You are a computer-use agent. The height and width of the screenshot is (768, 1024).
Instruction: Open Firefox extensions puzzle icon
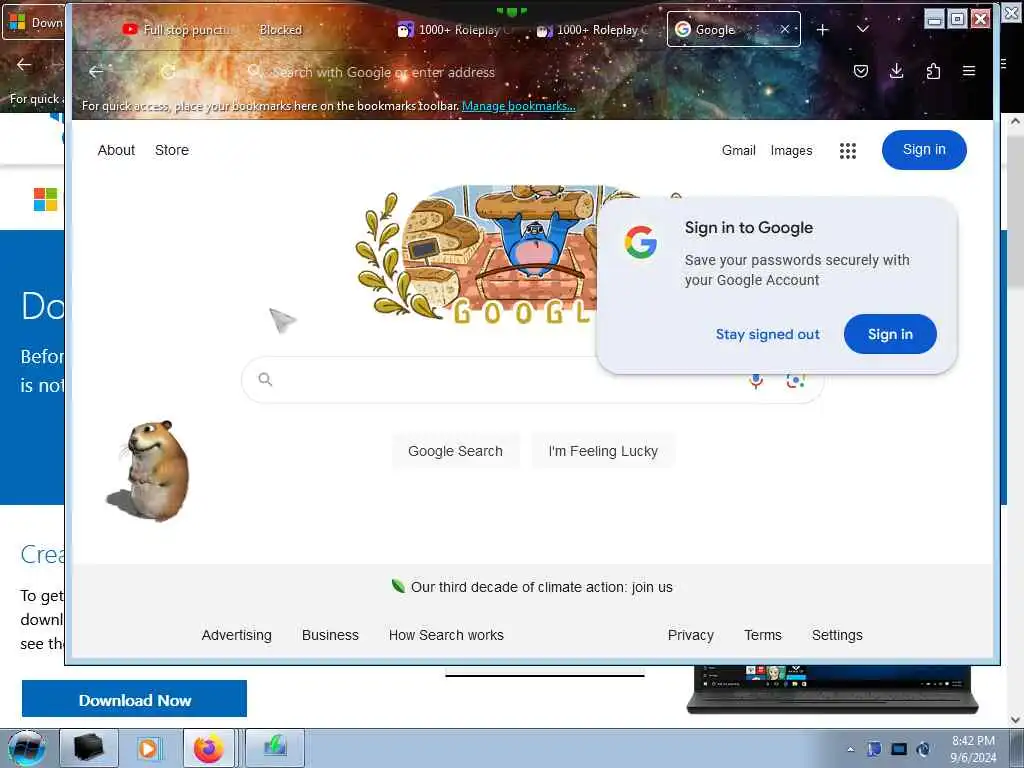point(933,71)
